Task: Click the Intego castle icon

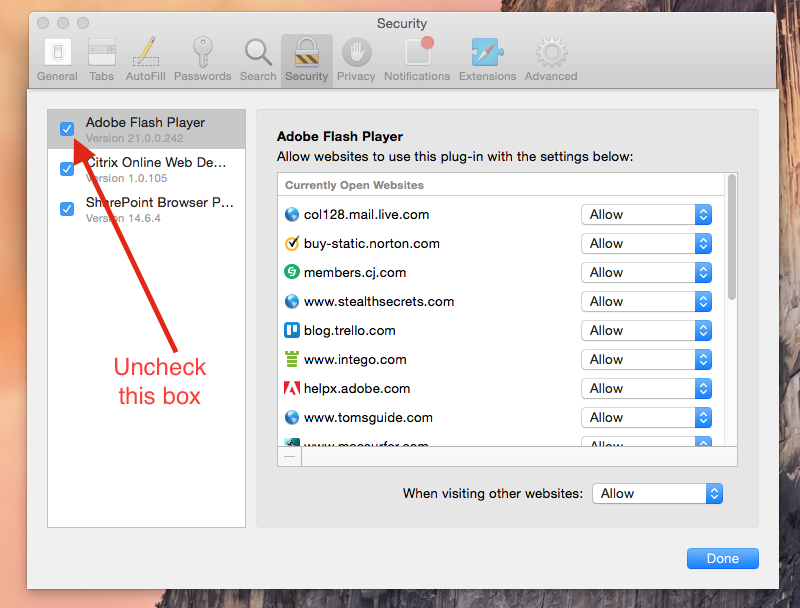Action: coord(292,359)
